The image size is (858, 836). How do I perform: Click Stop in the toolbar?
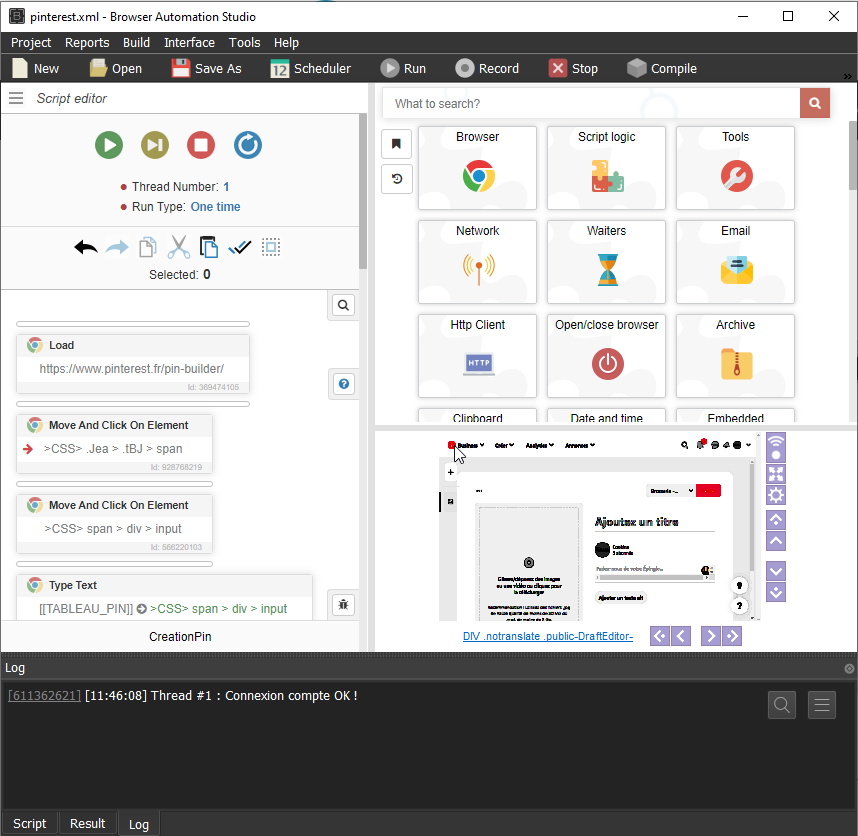point(573,68)
